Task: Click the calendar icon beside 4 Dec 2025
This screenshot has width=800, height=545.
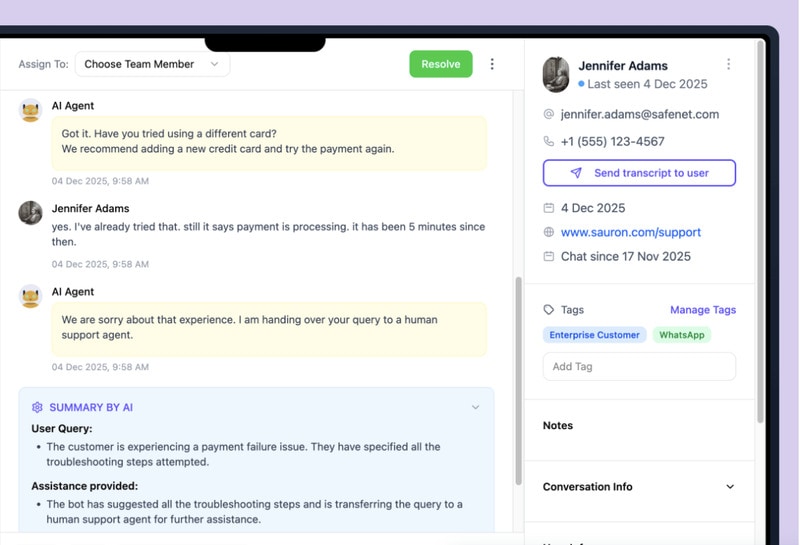Action: point(548,208)
